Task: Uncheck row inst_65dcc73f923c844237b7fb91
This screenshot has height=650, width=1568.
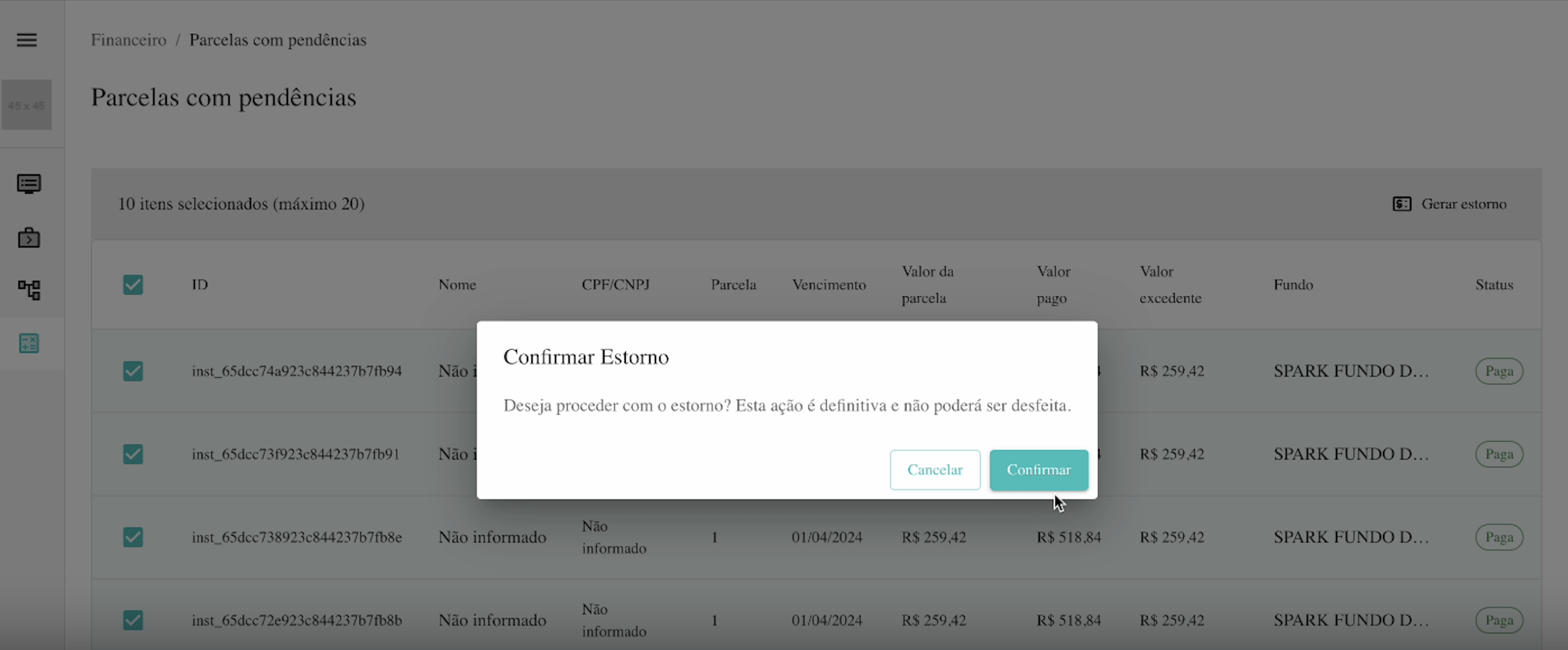Action: coord(133,454)
